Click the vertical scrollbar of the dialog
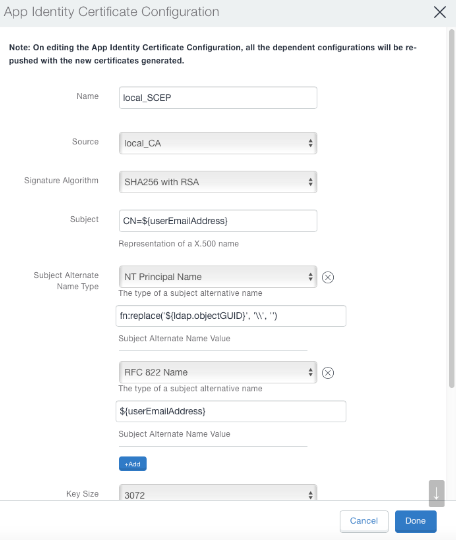 (x=451, y=209)
